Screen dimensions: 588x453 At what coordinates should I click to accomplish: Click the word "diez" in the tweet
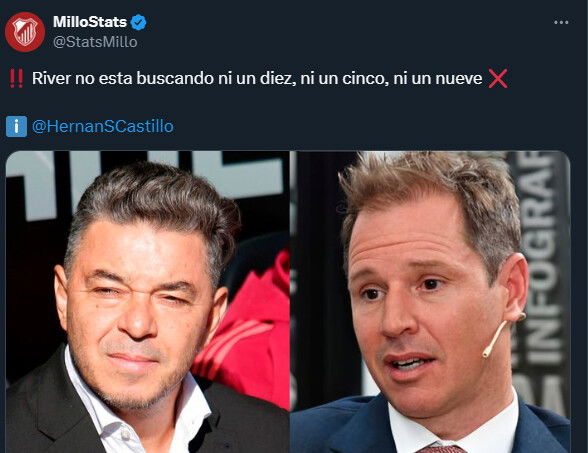coord(280,78)
